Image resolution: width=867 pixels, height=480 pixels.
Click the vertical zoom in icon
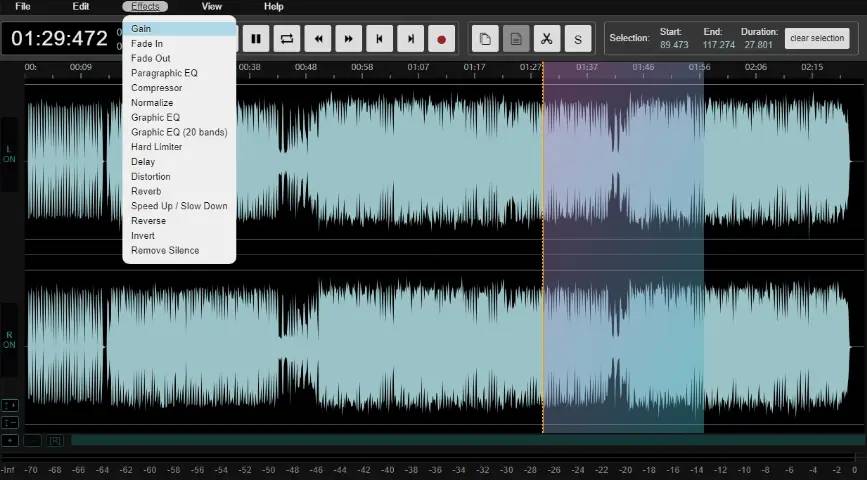tap(10, 405)
